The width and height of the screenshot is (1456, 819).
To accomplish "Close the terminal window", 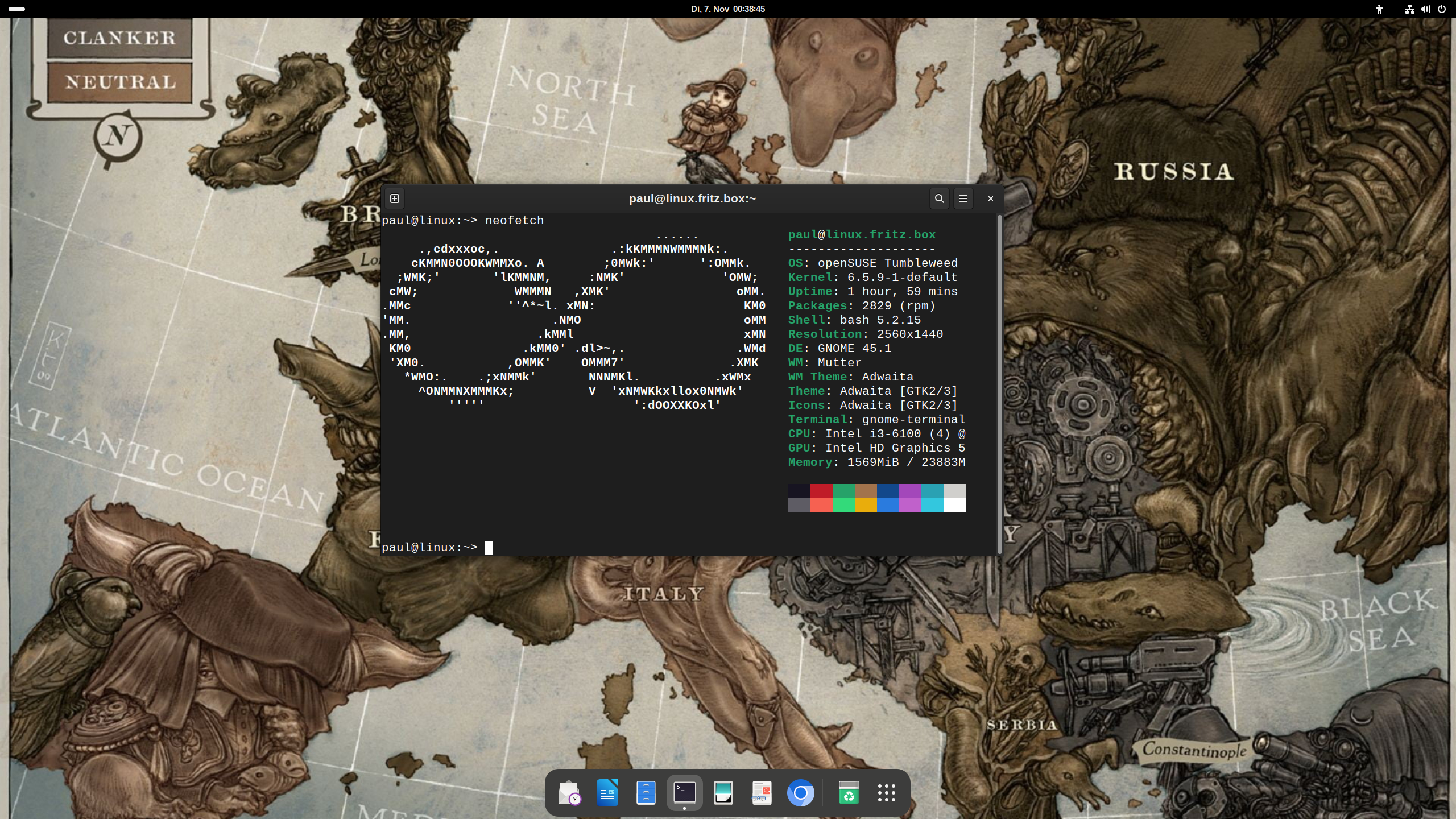I will point(990,198).
